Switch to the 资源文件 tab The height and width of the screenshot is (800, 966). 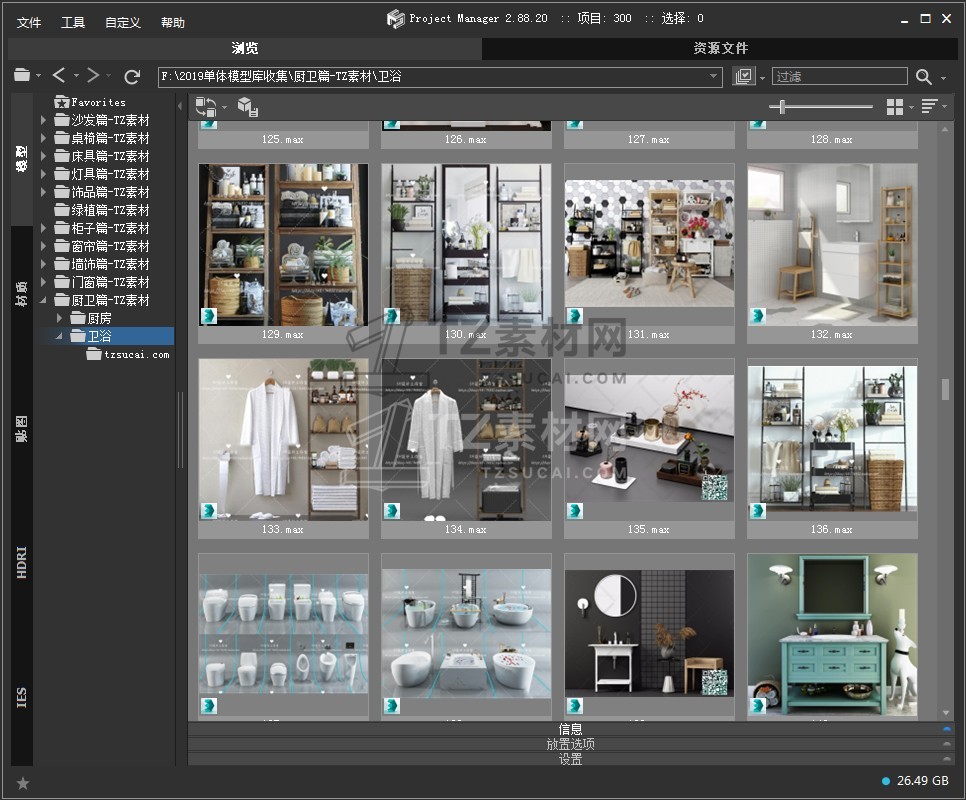[x=720, y=48]
